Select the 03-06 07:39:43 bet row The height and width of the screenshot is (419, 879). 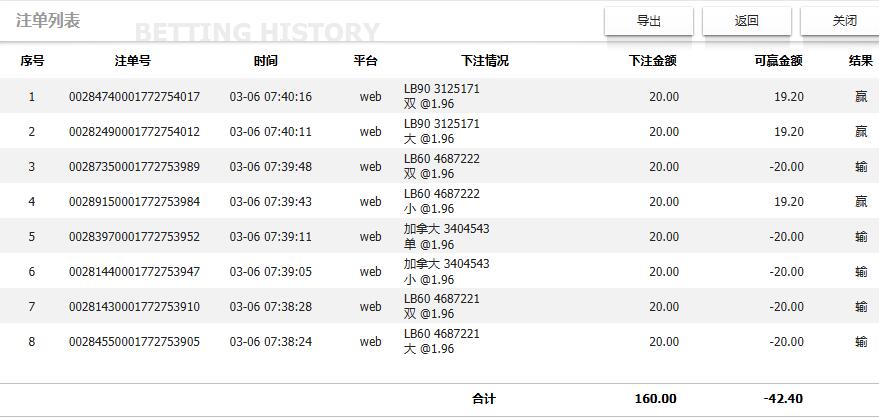coord(270,202)
